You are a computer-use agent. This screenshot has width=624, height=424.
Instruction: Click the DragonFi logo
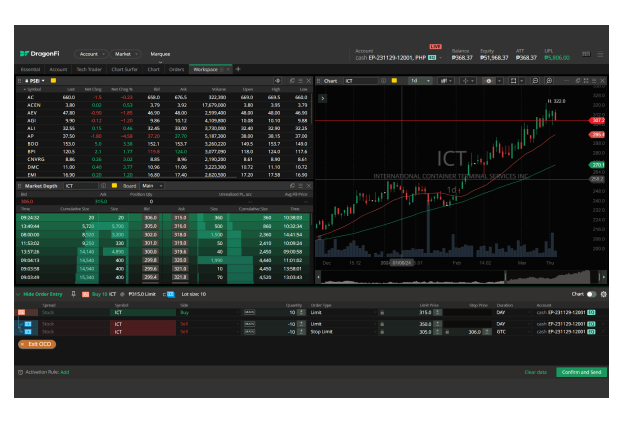pyautogui.click(x=40, y=53)
